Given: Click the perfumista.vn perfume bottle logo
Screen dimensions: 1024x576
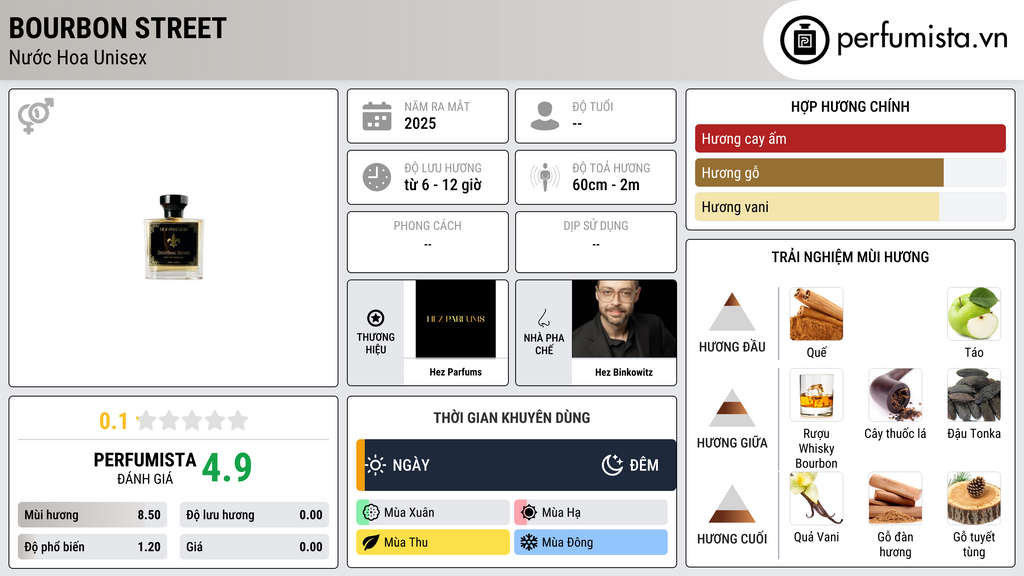Looking at the screenshot, I should click(804, 40).
